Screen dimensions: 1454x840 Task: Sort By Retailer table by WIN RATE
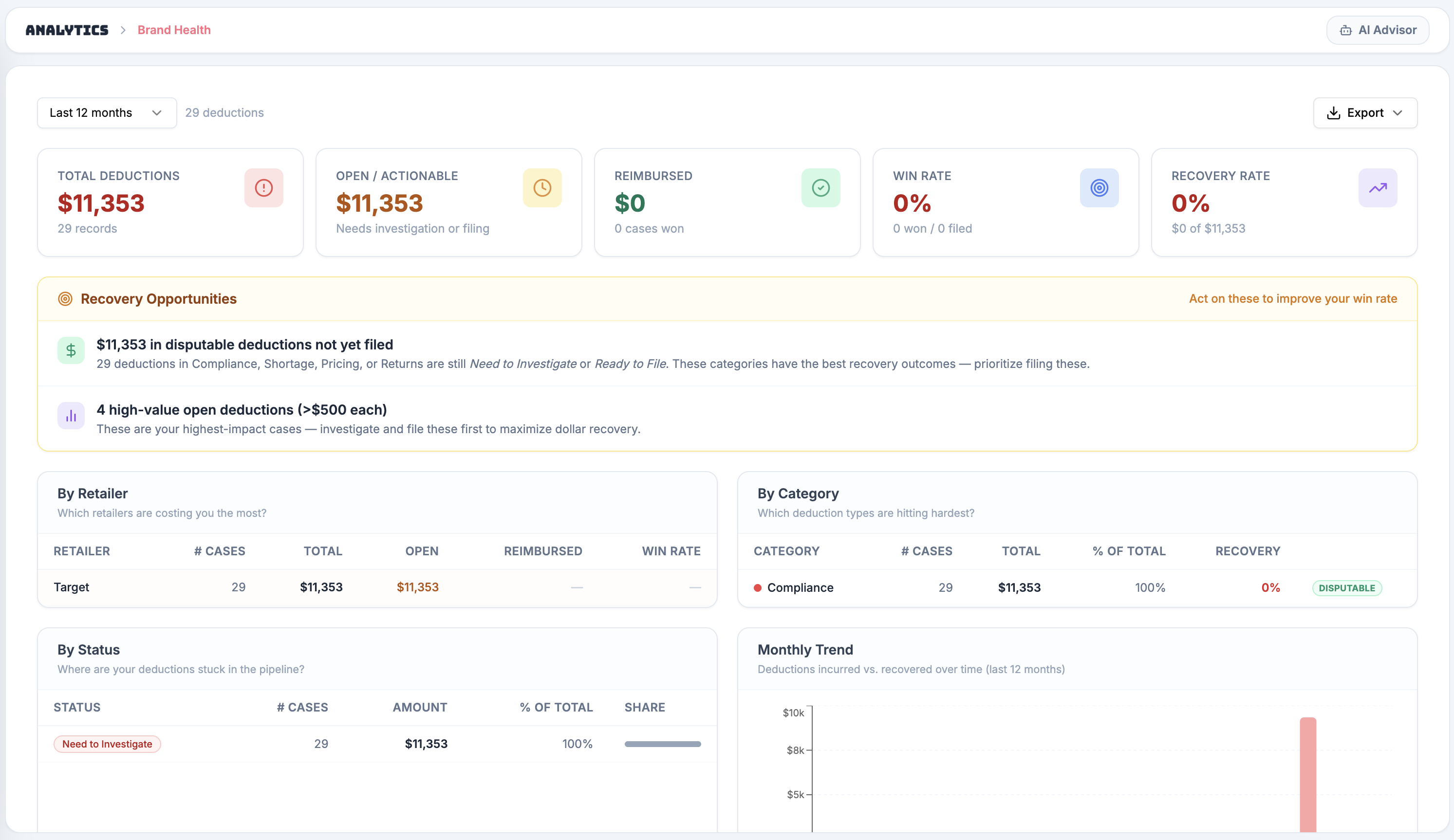(671, 550)
